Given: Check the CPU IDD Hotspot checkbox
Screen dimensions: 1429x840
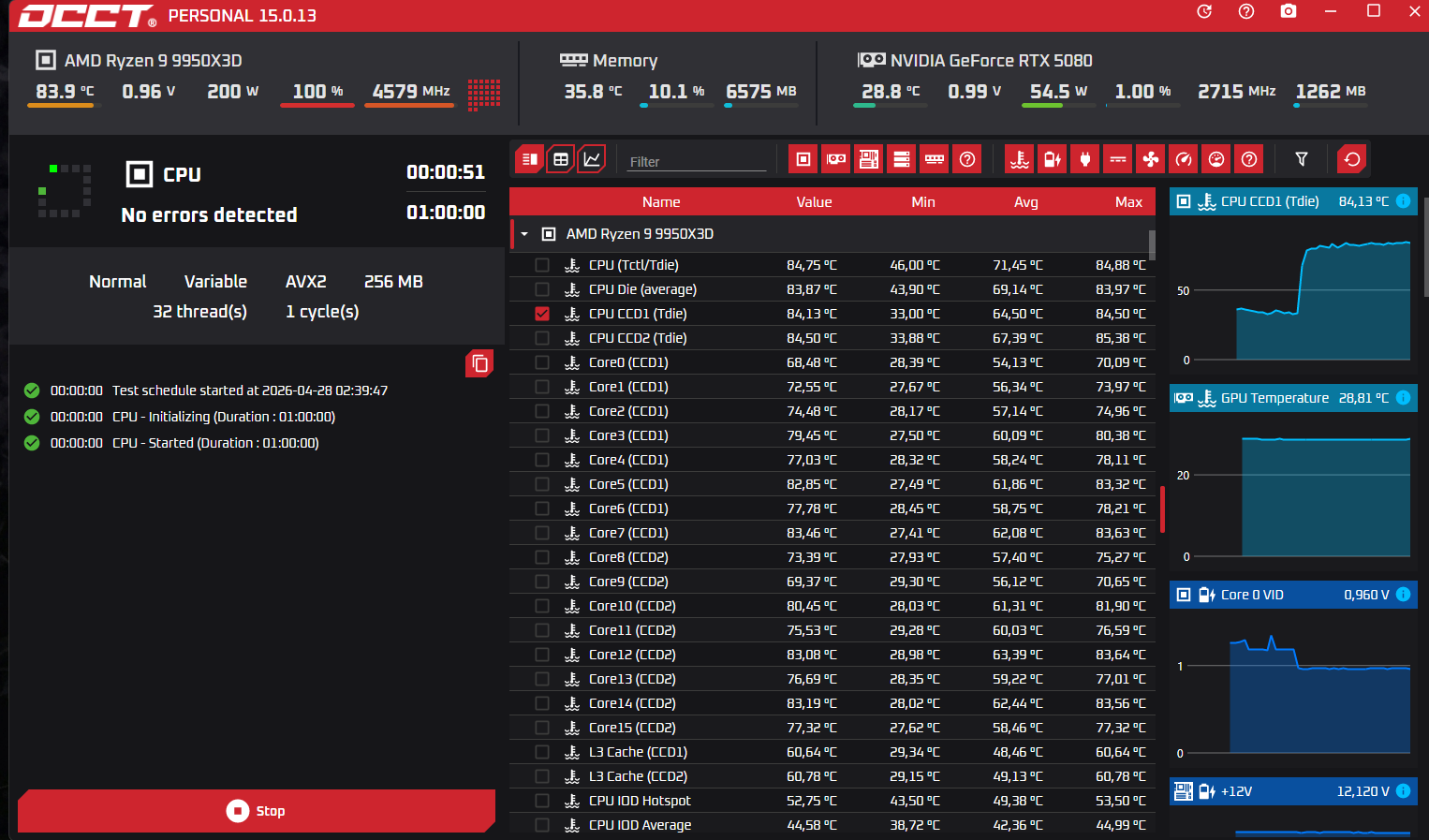Looking at the screenshot, I should coord(542,801).
